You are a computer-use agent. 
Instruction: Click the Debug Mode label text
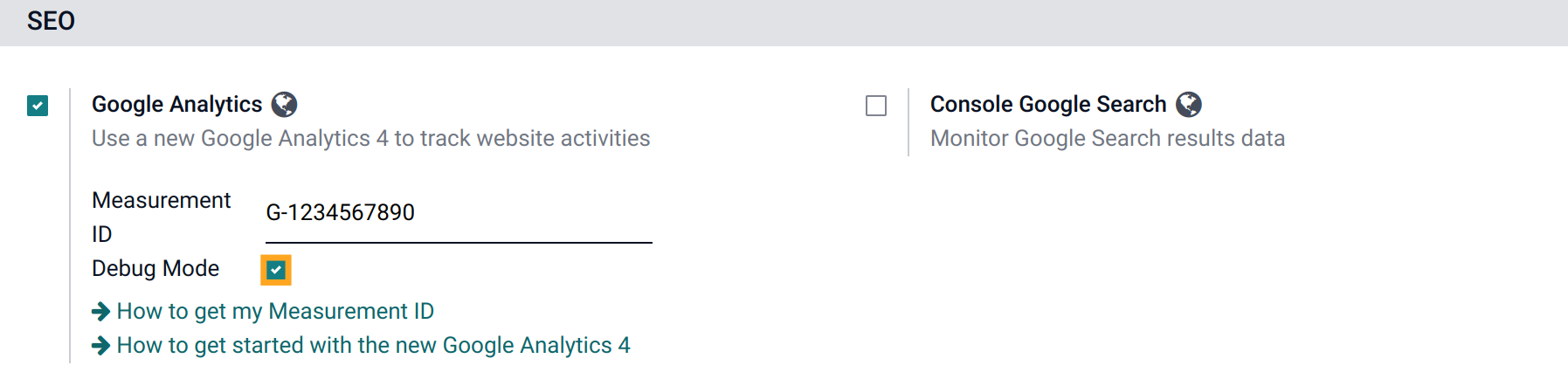pyautogui.click(x=155, y=268)
